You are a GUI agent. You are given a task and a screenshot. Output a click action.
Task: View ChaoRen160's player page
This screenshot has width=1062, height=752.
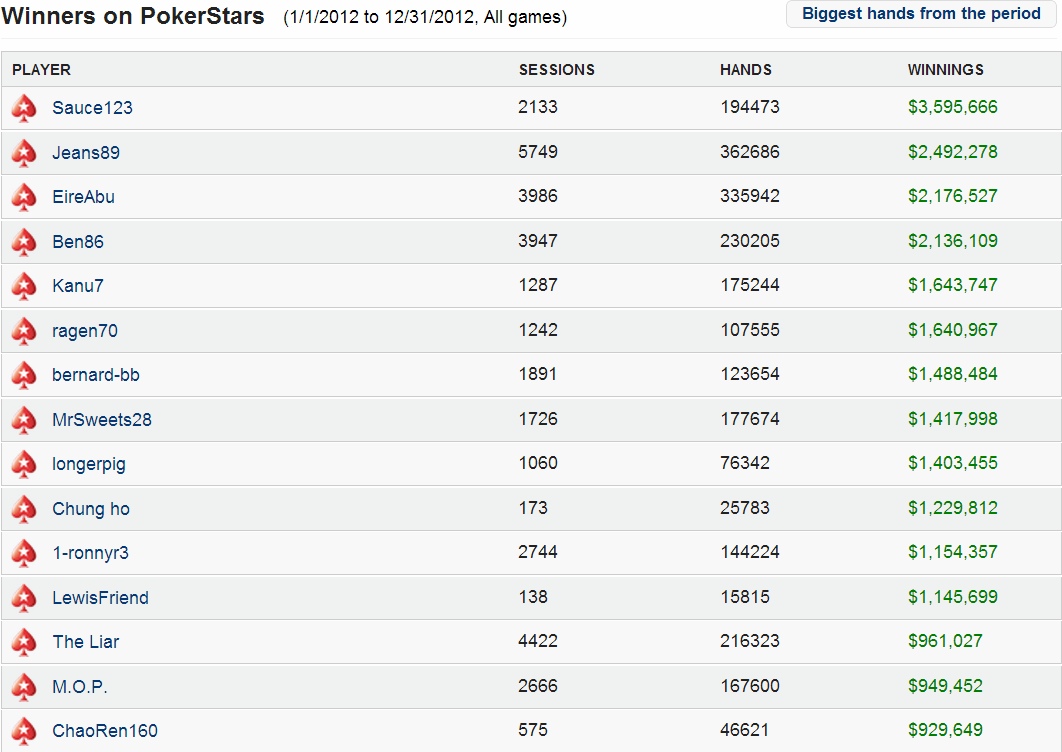pos(105,731)
